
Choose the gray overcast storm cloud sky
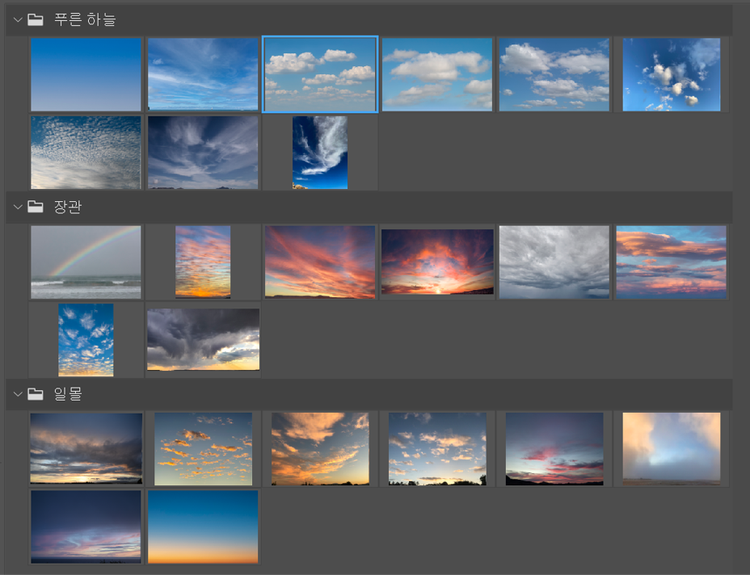554,262
